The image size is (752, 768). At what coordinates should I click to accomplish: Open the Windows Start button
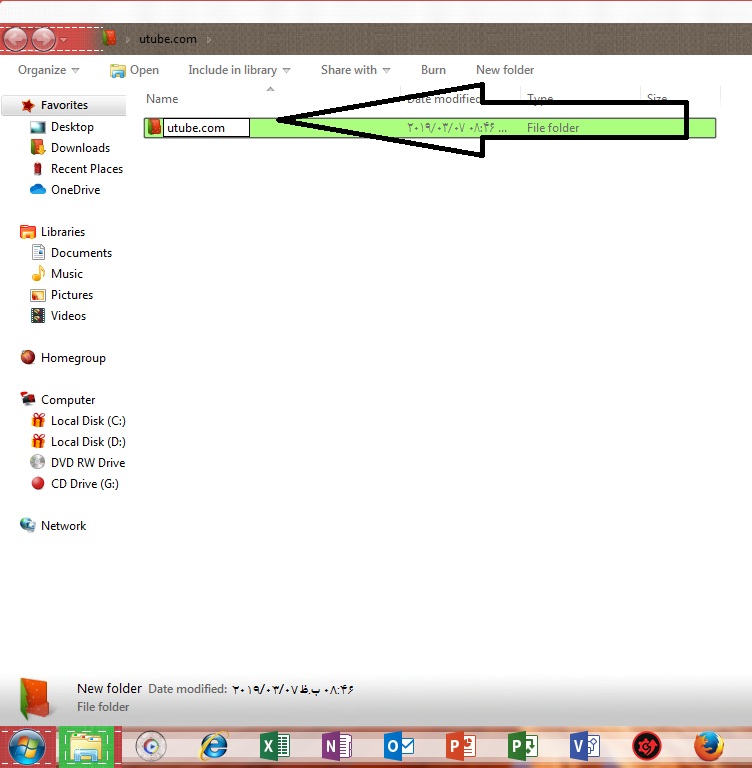click(x=27, y=747)
